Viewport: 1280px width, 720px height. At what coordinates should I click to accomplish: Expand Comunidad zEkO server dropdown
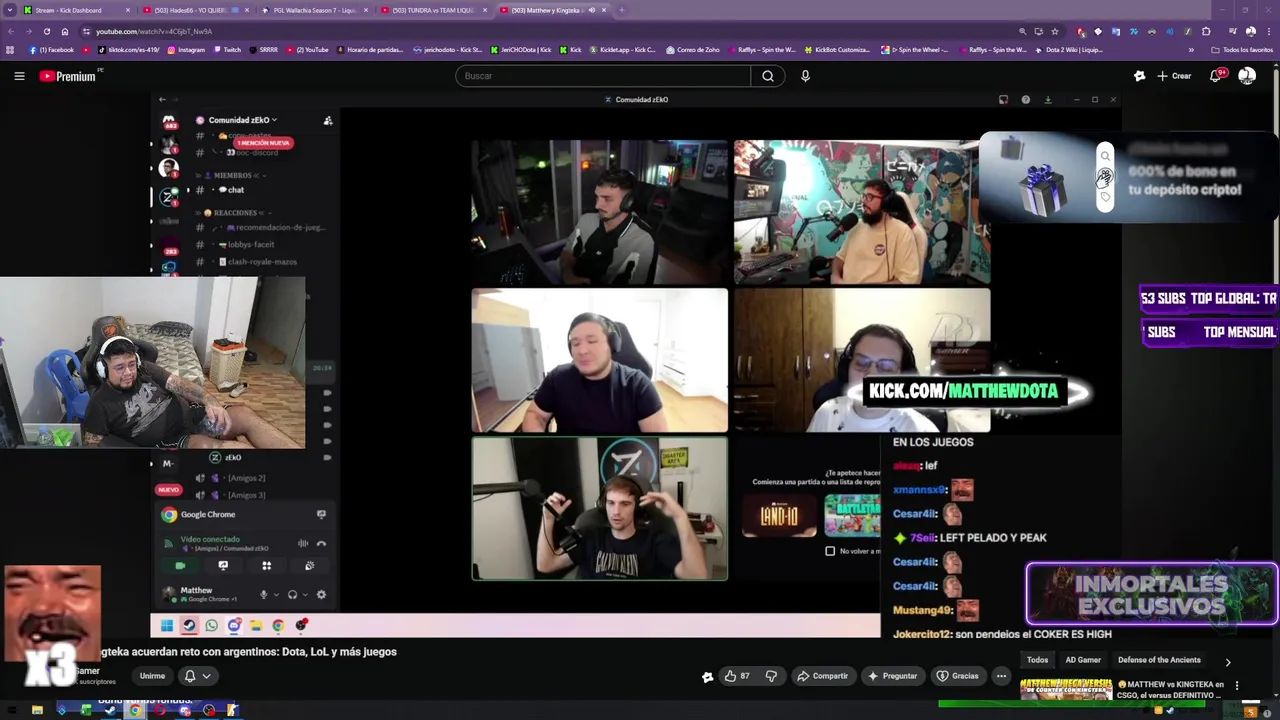(243, 120)
